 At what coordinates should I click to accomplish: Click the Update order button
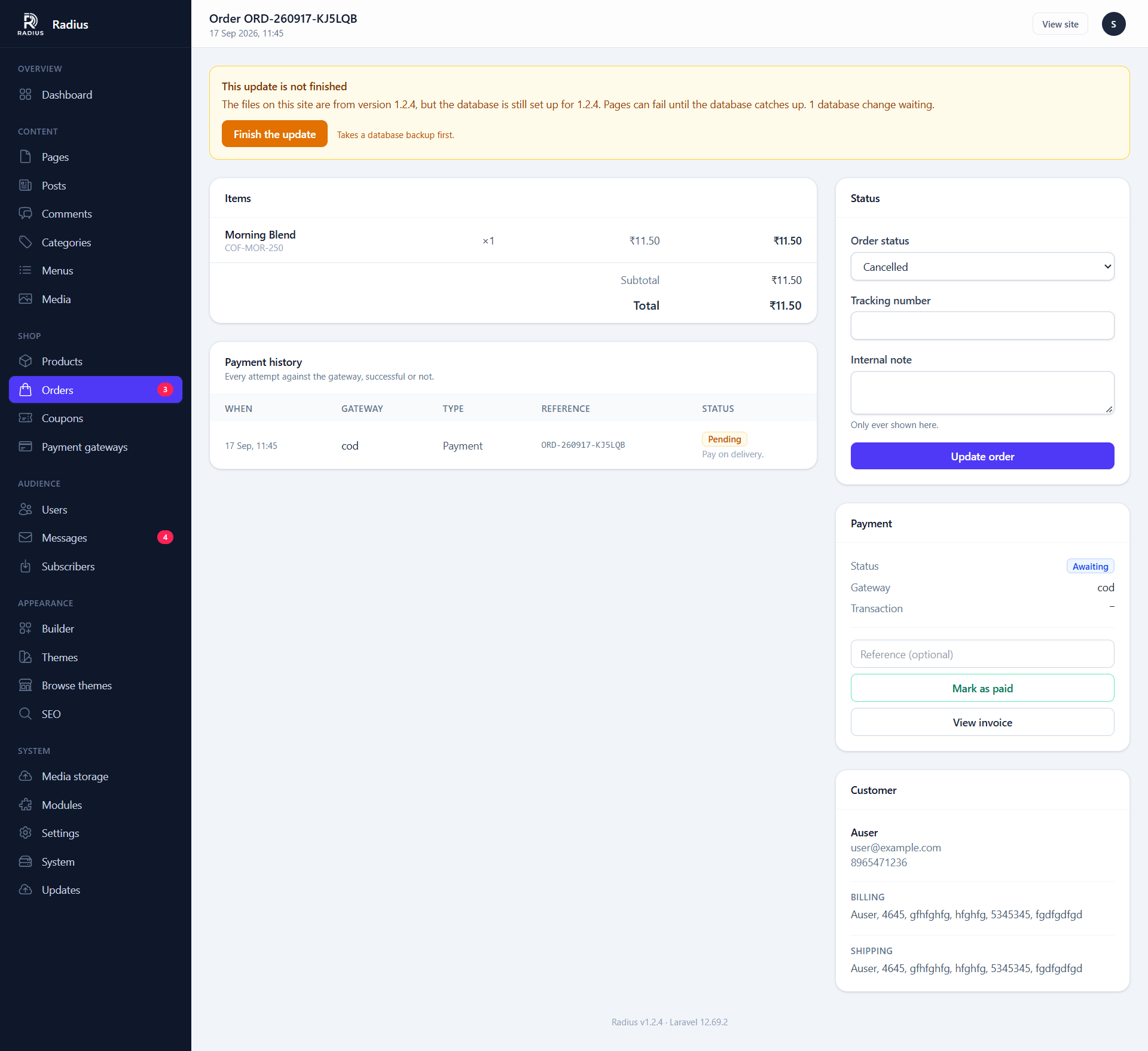pyautogui.click(x=982, y=456)
